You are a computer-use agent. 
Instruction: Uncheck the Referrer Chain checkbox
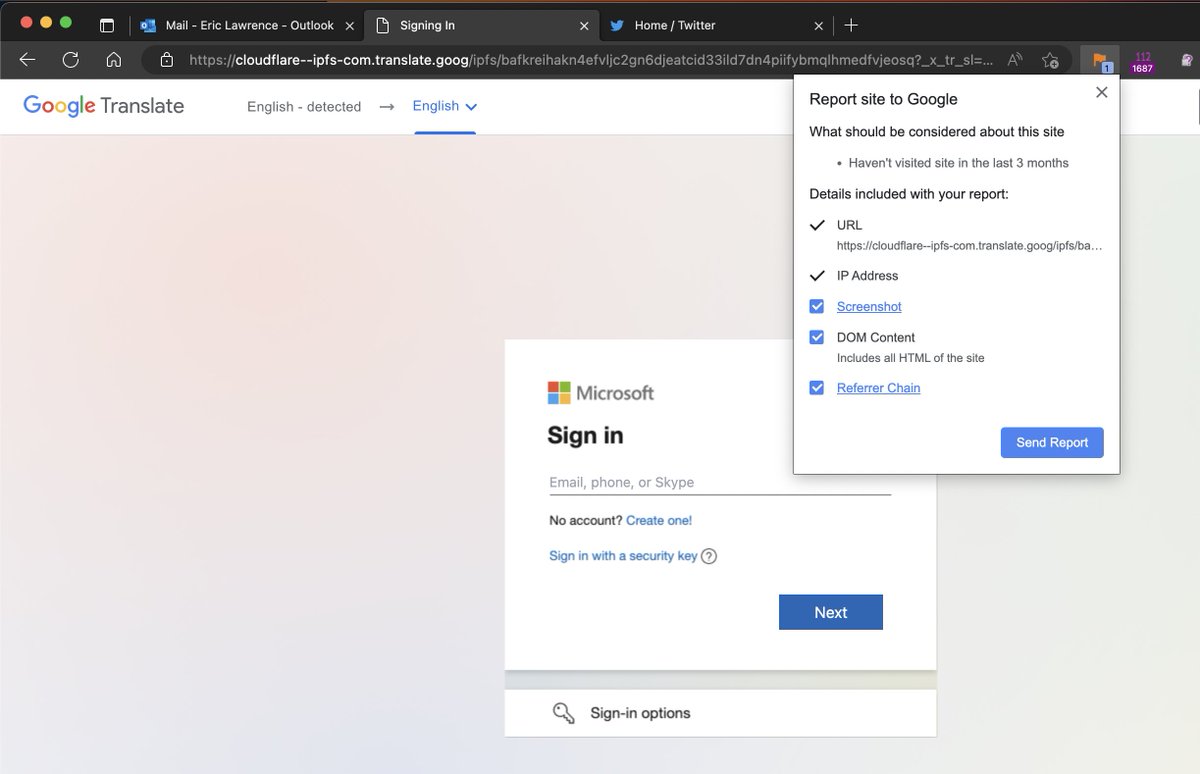[817, 388]
